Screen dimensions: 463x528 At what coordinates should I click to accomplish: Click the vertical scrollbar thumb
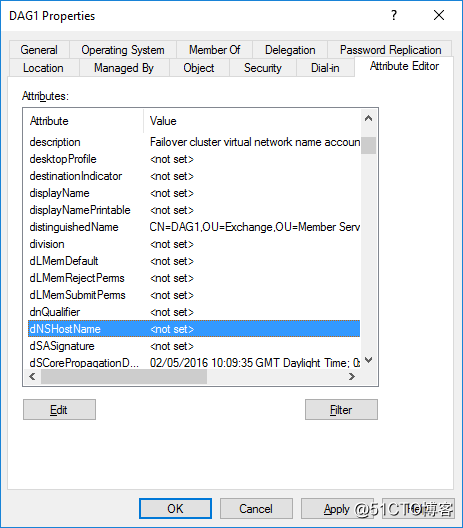click(368, 145)
